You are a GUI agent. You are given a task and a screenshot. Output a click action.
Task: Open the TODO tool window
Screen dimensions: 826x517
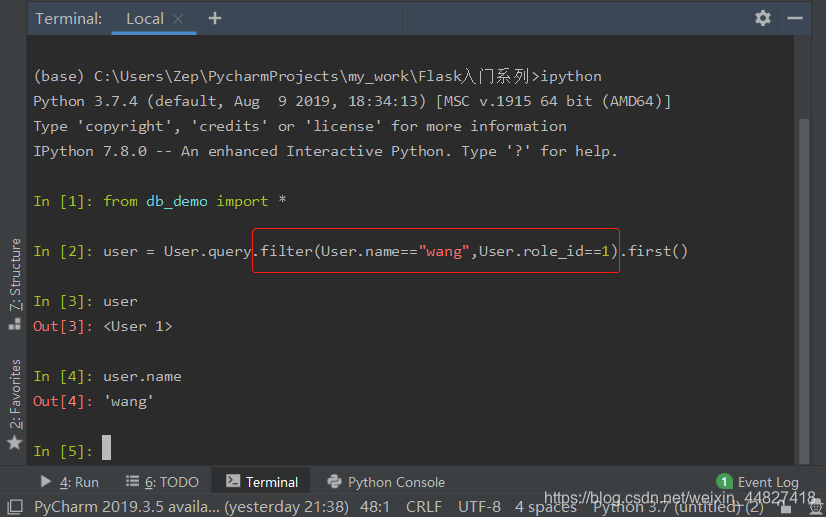click(162, 482)
